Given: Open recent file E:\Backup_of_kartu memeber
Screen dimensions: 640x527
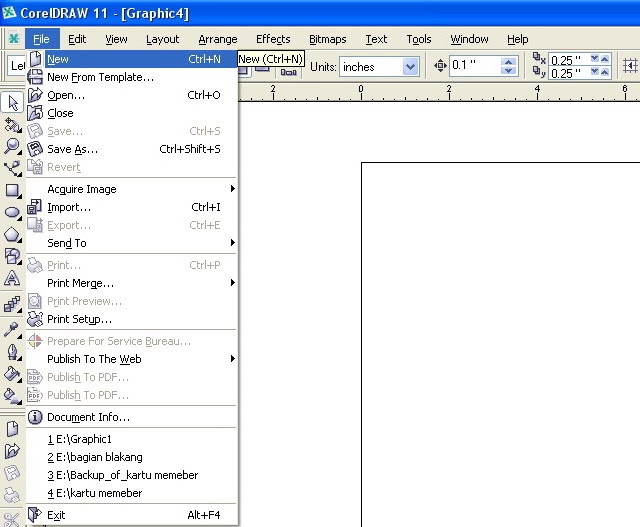Looking at the screenshot, I should click(131, 475).
